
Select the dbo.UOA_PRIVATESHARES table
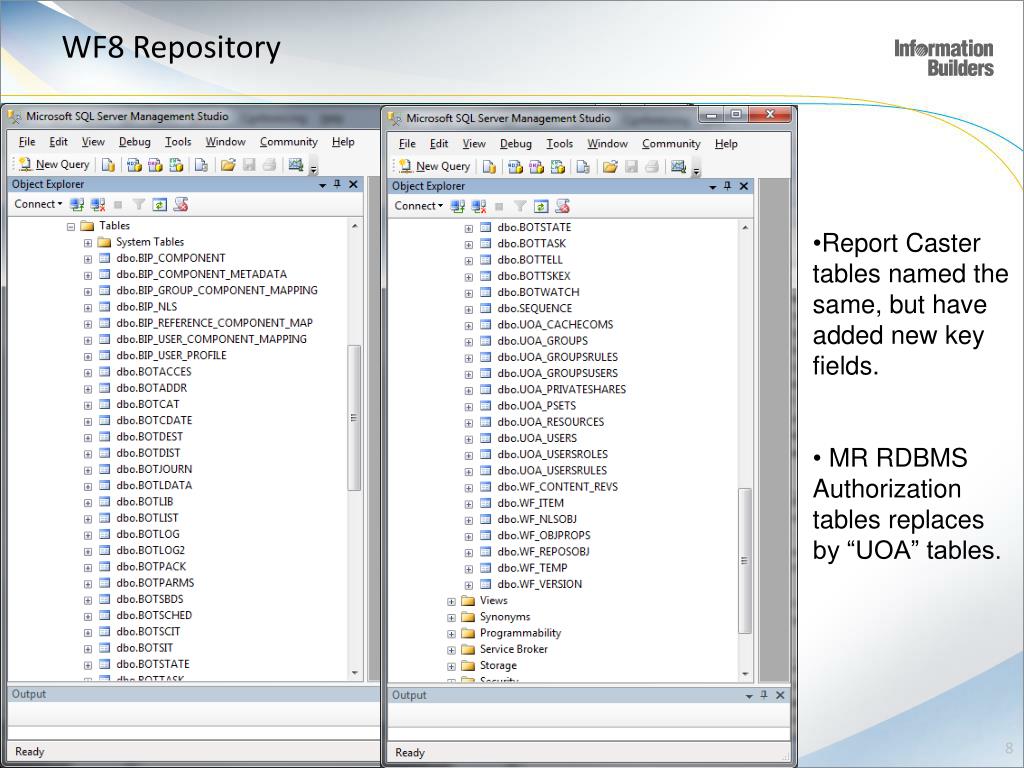click(x=562, y=389)
